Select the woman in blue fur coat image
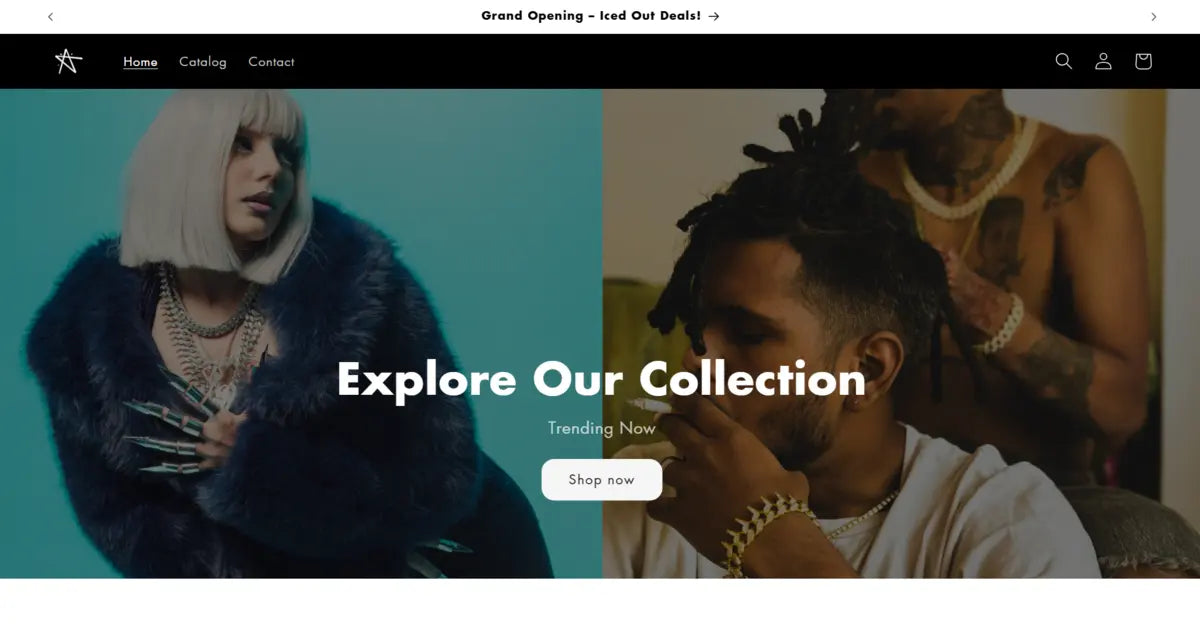This screenshot has width=1200, height=628. pyautogui.click(x=300, y=333)
